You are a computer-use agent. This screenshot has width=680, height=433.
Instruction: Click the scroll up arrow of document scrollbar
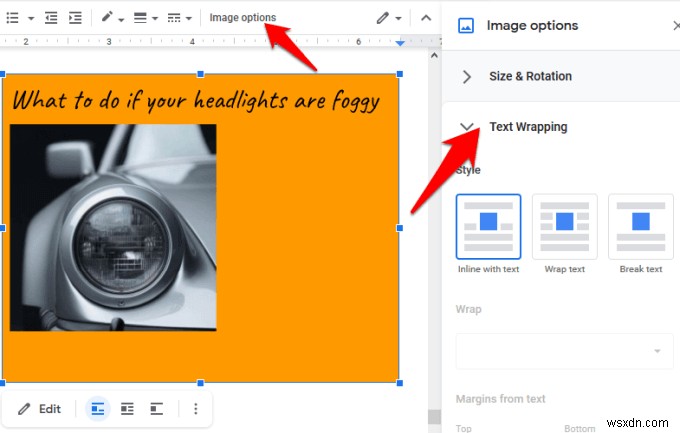[x=434, y=56]
